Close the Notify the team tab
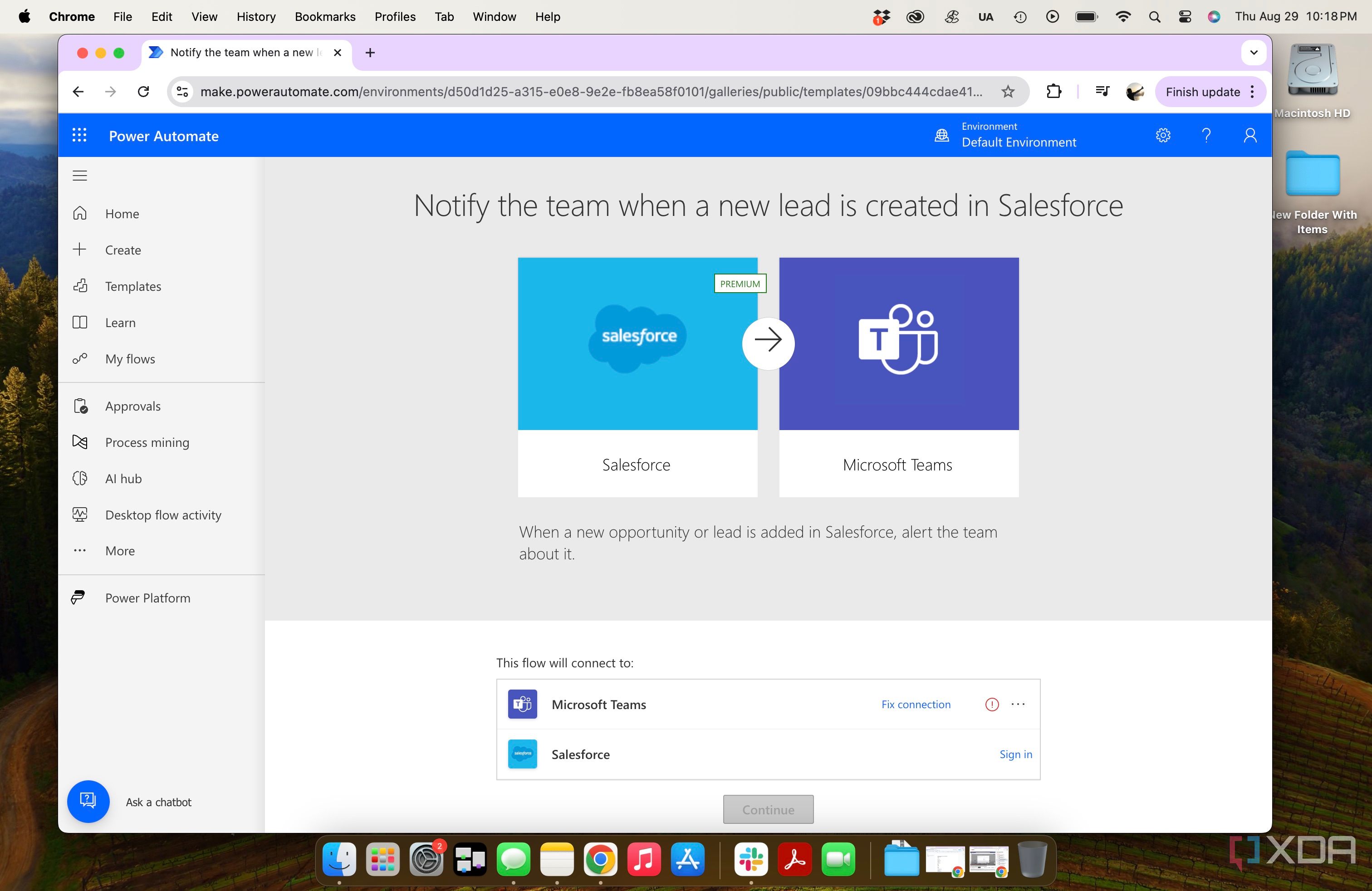 pos(338,53)
